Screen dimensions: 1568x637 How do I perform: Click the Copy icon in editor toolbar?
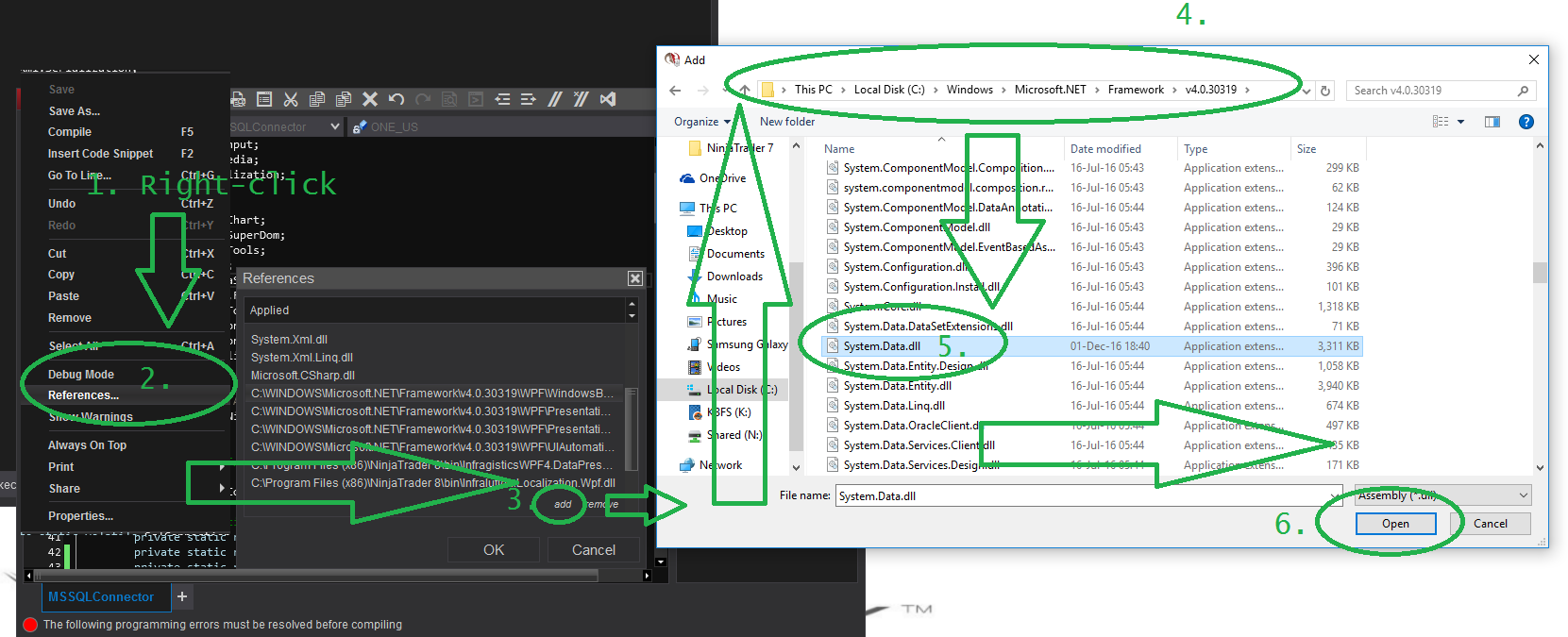(317, 99)
